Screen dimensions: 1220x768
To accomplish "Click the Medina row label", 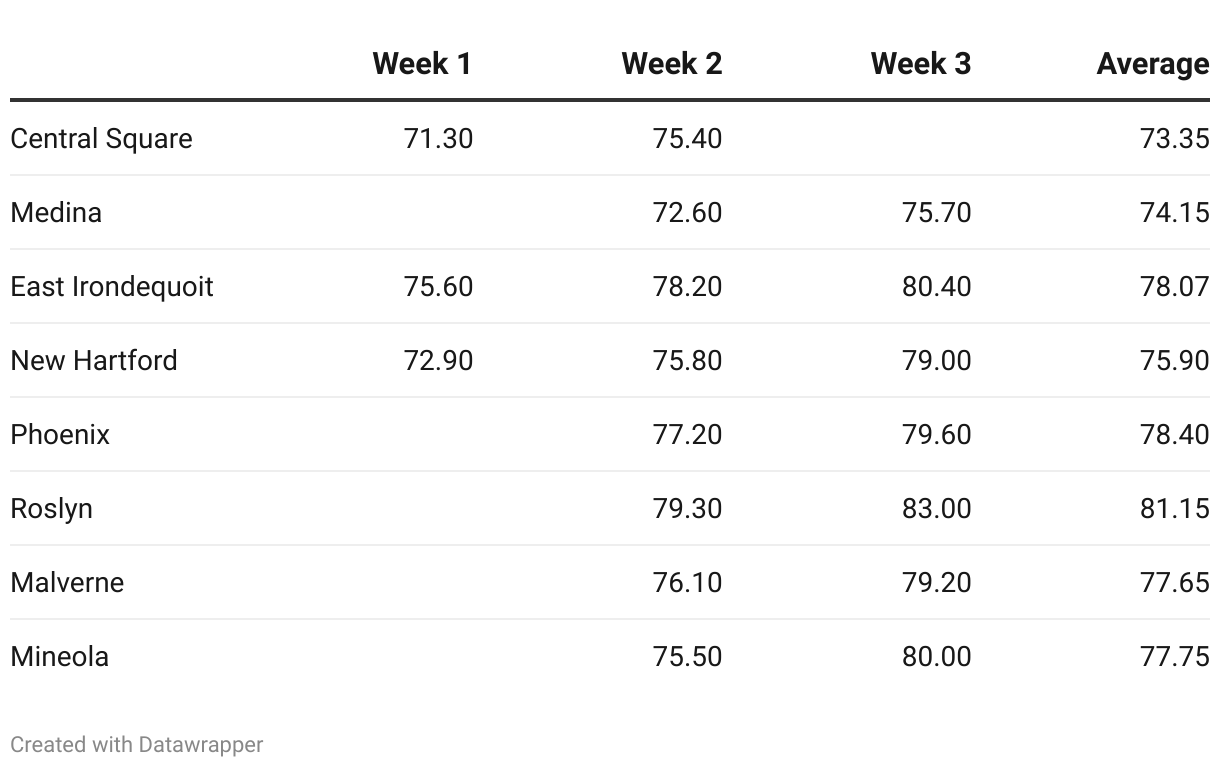I will [56, 212].
